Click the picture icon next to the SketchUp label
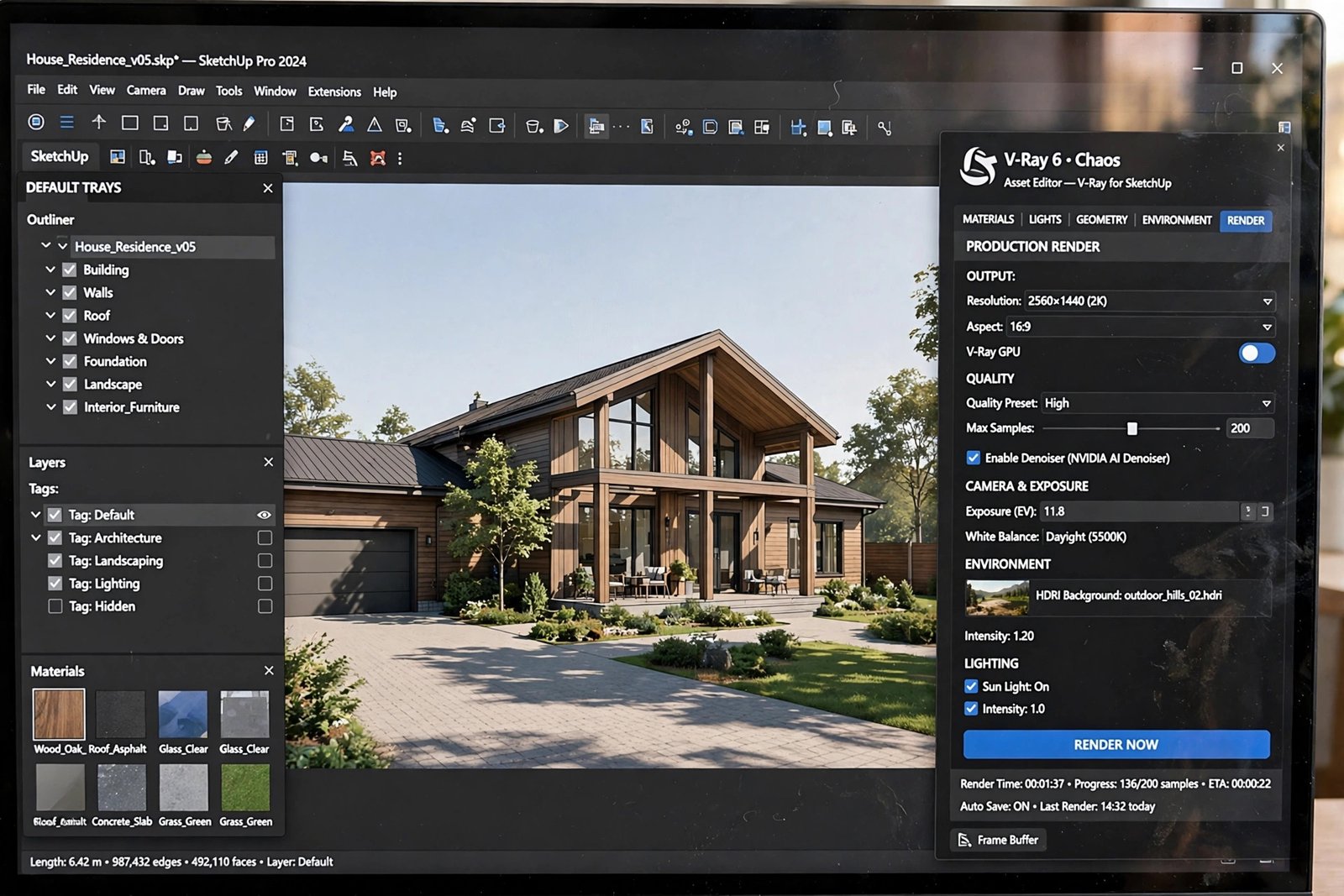The height and width of the screenshot is (896, 1344). coord(118,157)
